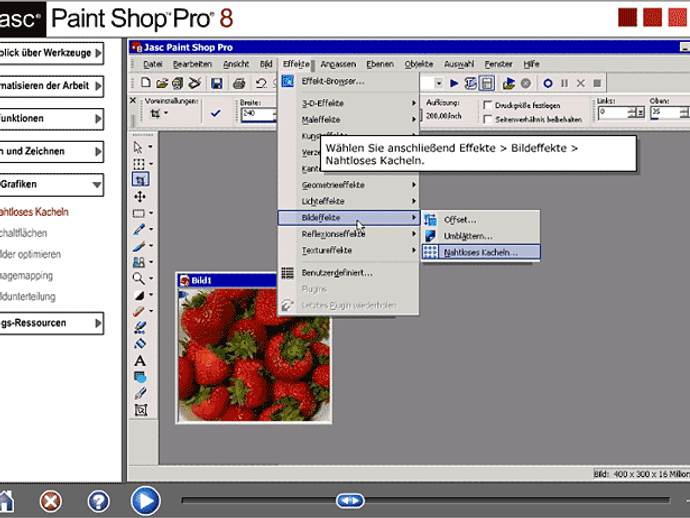Screen dimensions: 690x518
Task: Enable Druckgröße festlegen checkbox
Action: click(x=487, y=105)
